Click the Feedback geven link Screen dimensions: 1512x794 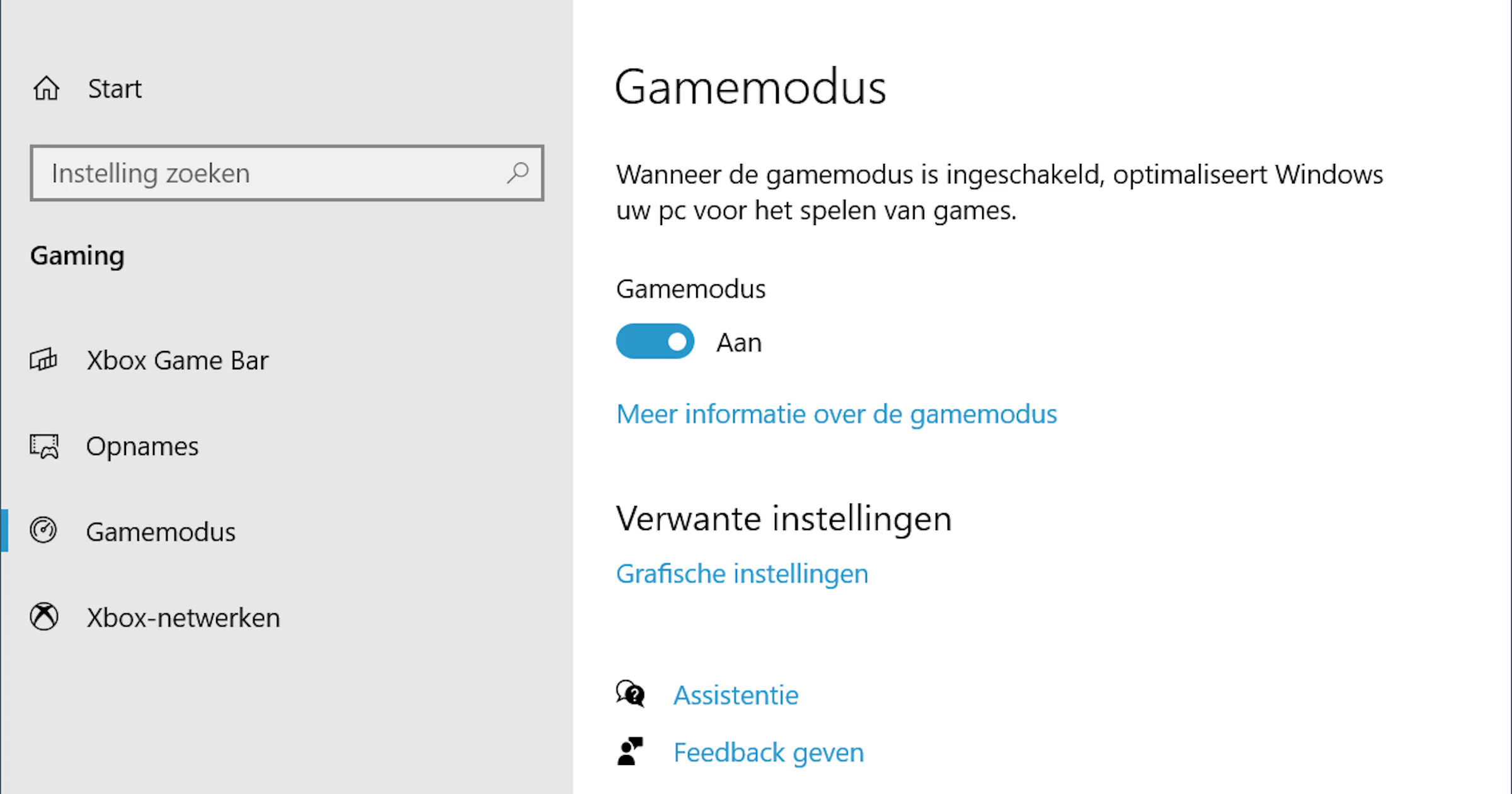point(769,751)
